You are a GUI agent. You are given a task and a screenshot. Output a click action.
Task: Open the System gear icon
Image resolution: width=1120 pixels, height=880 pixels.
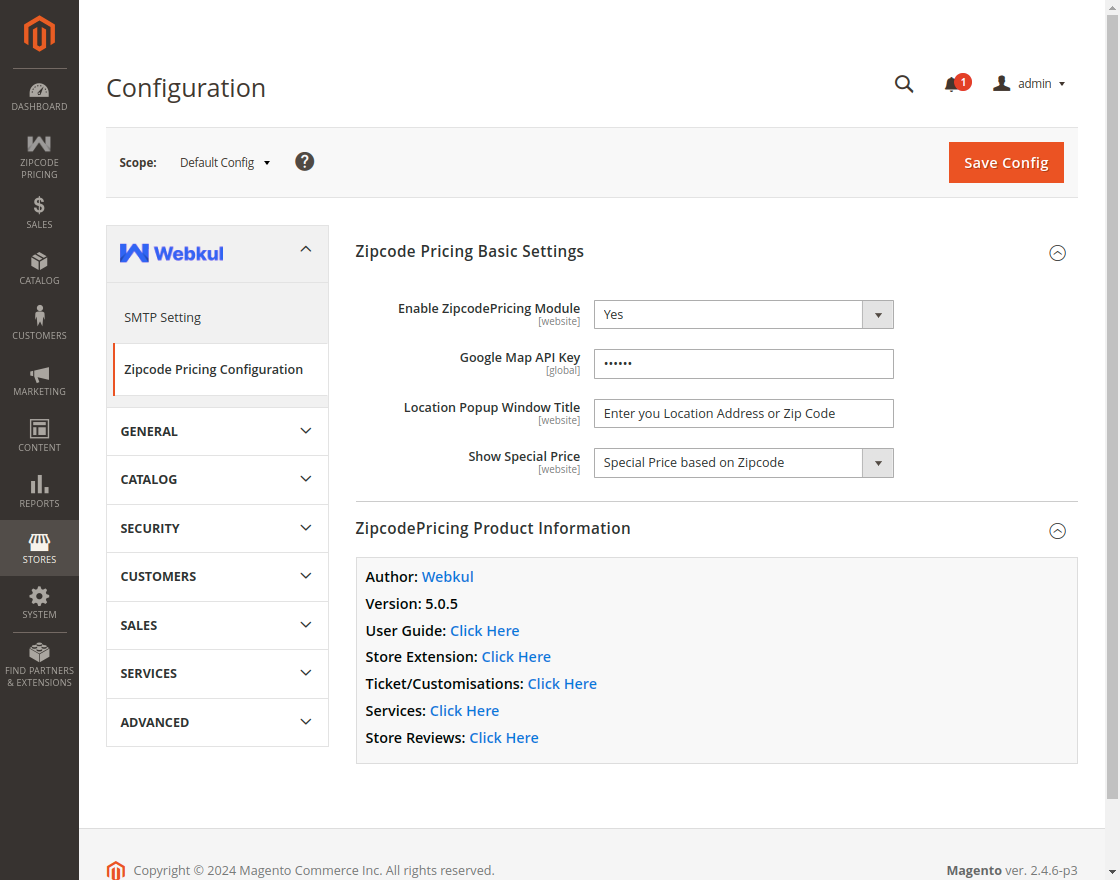coord(39,596)
